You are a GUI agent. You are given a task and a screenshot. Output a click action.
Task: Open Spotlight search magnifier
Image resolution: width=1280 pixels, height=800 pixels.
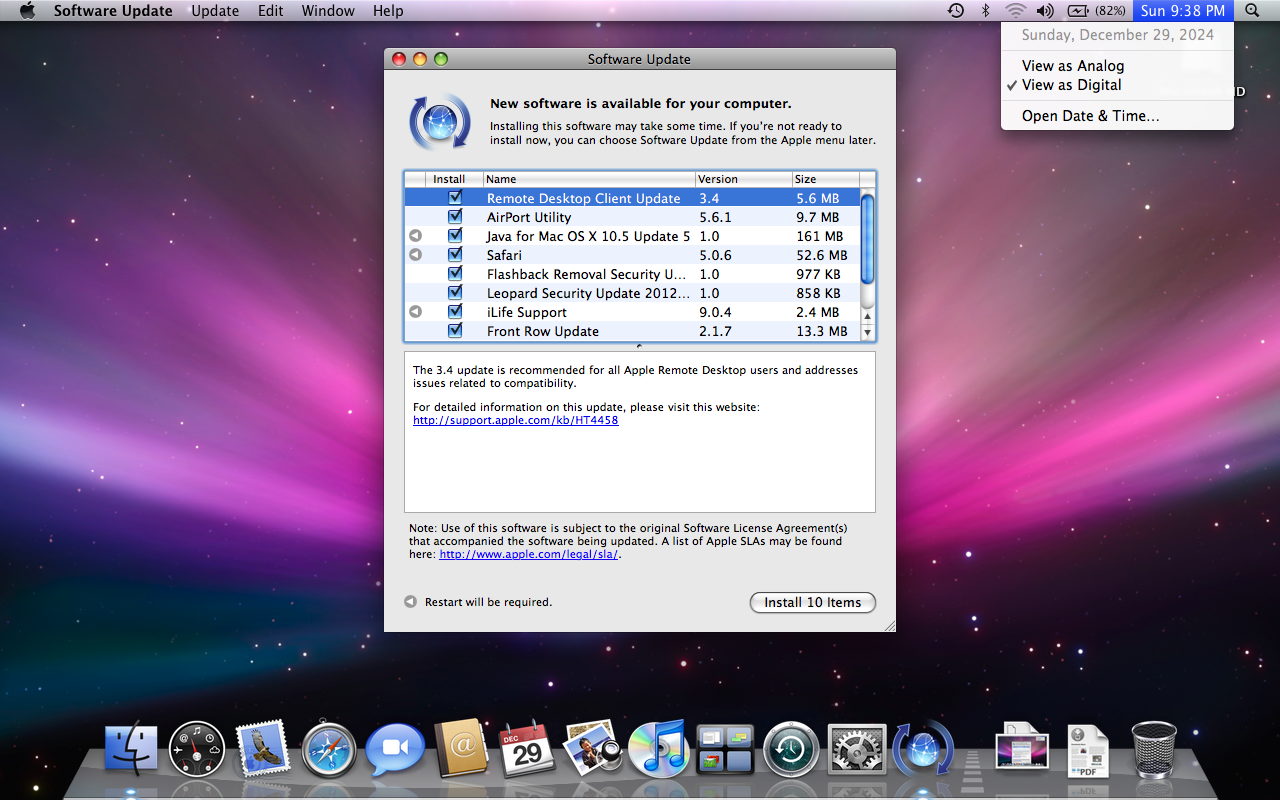(1252, 11)
